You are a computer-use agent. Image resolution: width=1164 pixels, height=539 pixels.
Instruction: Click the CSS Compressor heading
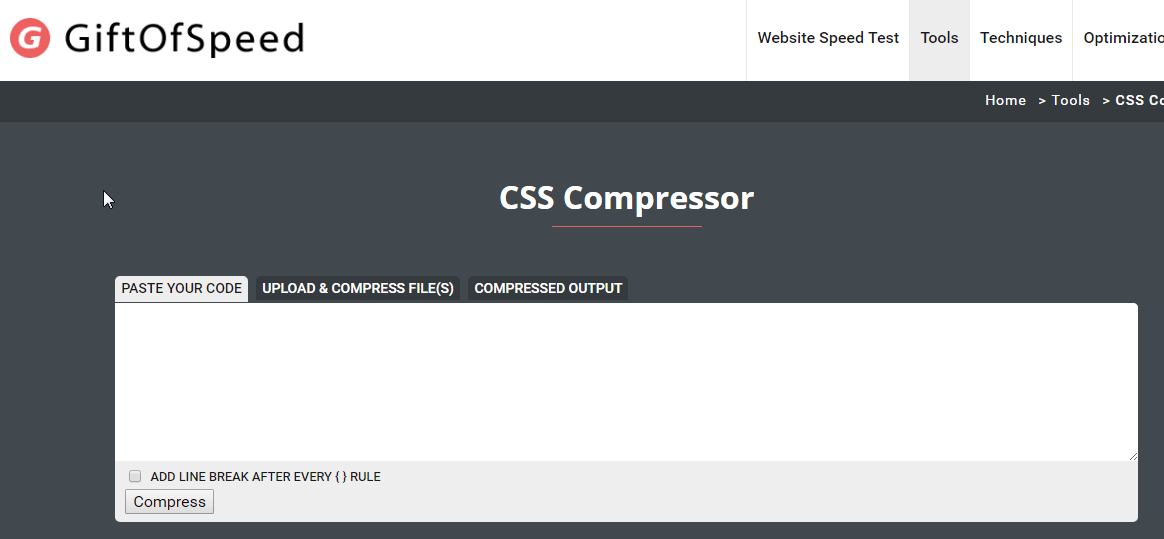coord(627,198)
